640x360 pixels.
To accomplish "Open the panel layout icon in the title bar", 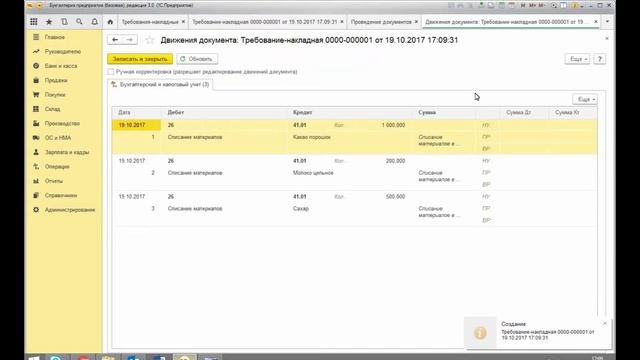I will [563, 6].
